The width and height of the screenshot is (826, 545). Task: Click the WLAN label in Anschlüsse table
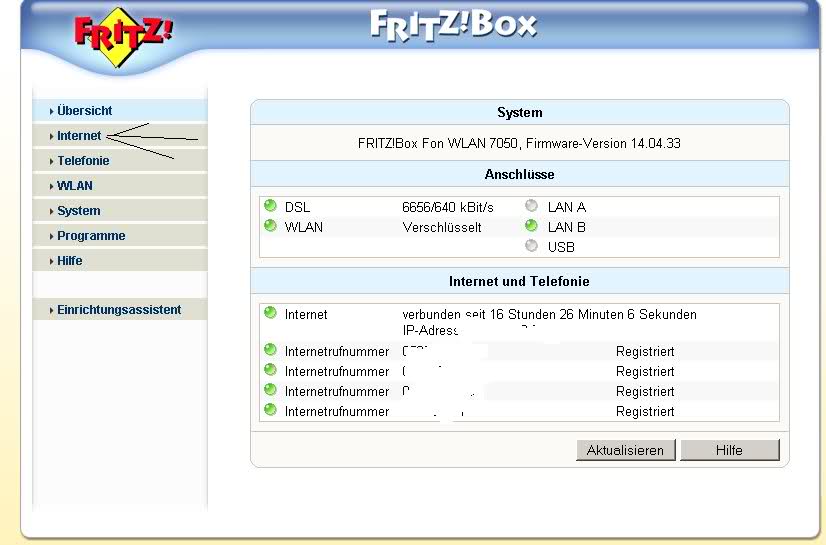(x=304, y=227)
